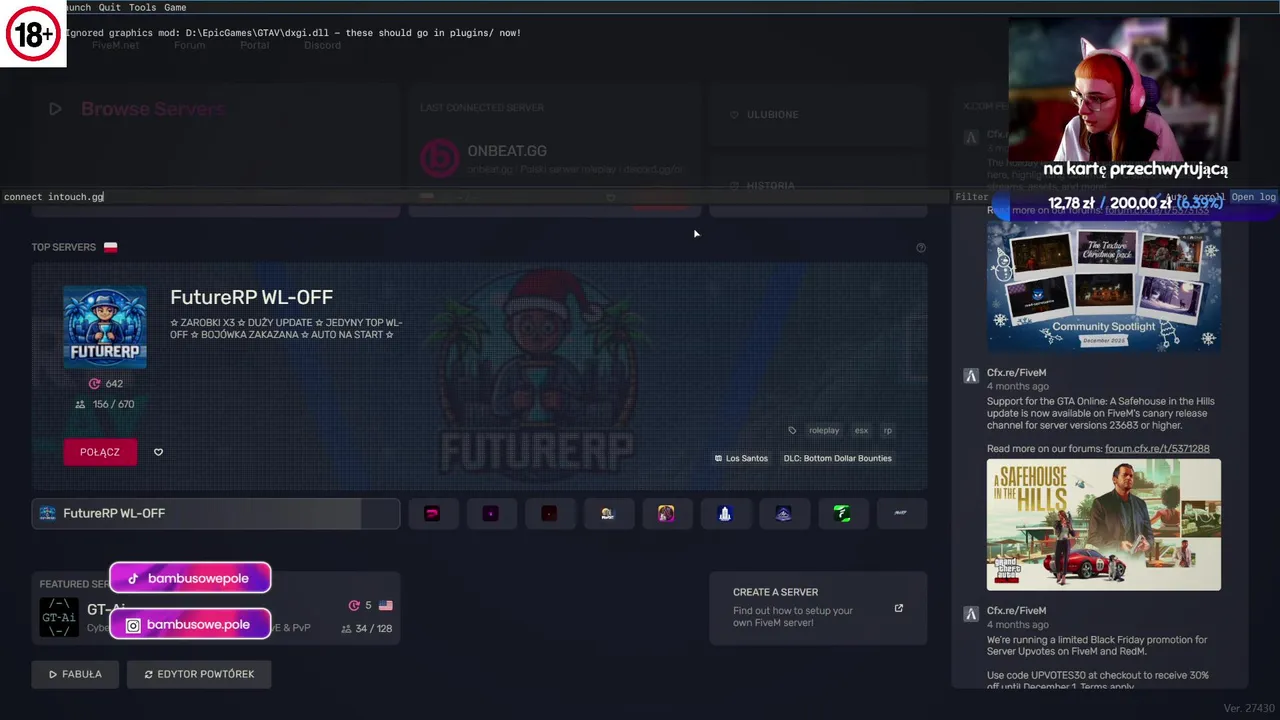
Task: Select the pink-bordered character server icon
Action: 666,513
